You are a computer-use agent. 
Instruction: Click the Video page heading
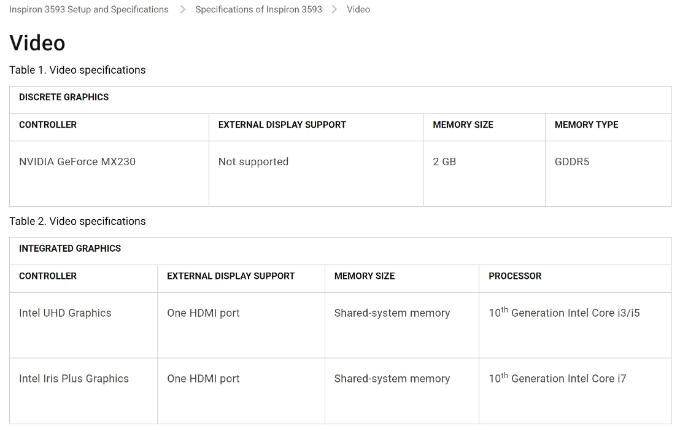tap(37, 43)
